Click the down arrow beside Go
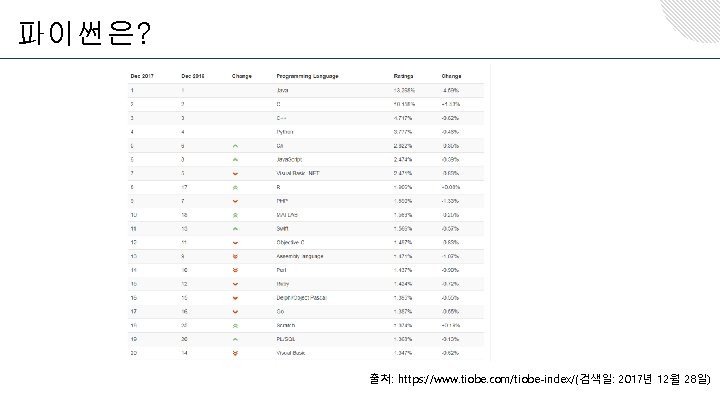 235,311
